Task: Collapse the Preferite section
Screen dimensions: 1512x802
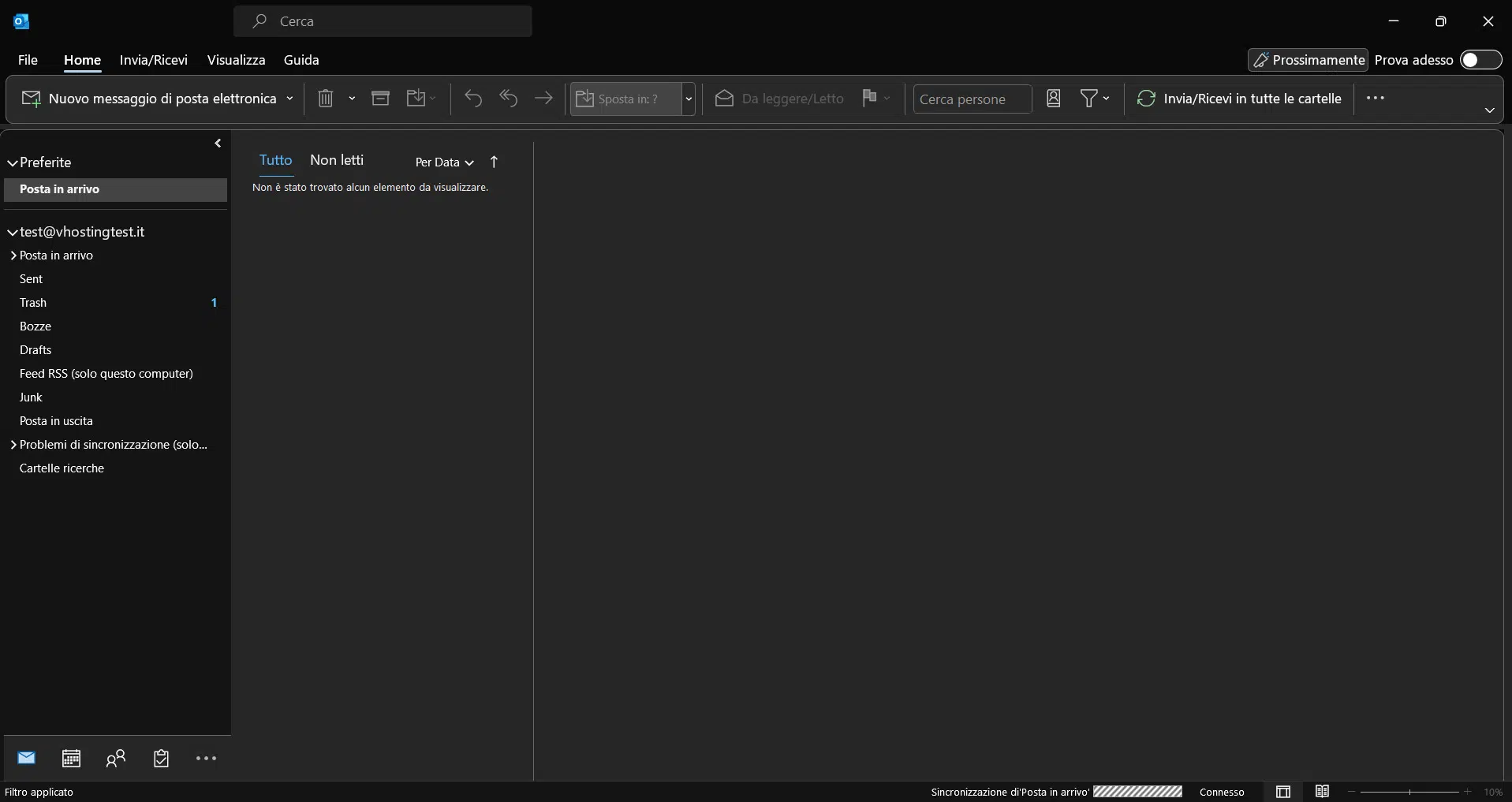Action: coord(13,163)
